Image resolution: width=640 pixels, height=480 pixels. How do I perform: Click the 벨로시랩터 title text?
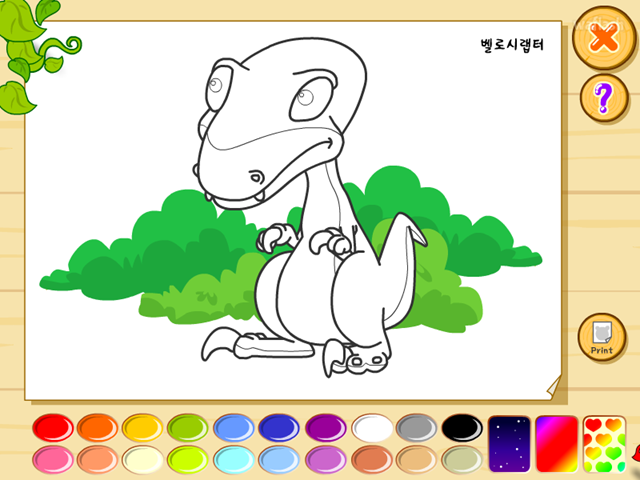512,44
